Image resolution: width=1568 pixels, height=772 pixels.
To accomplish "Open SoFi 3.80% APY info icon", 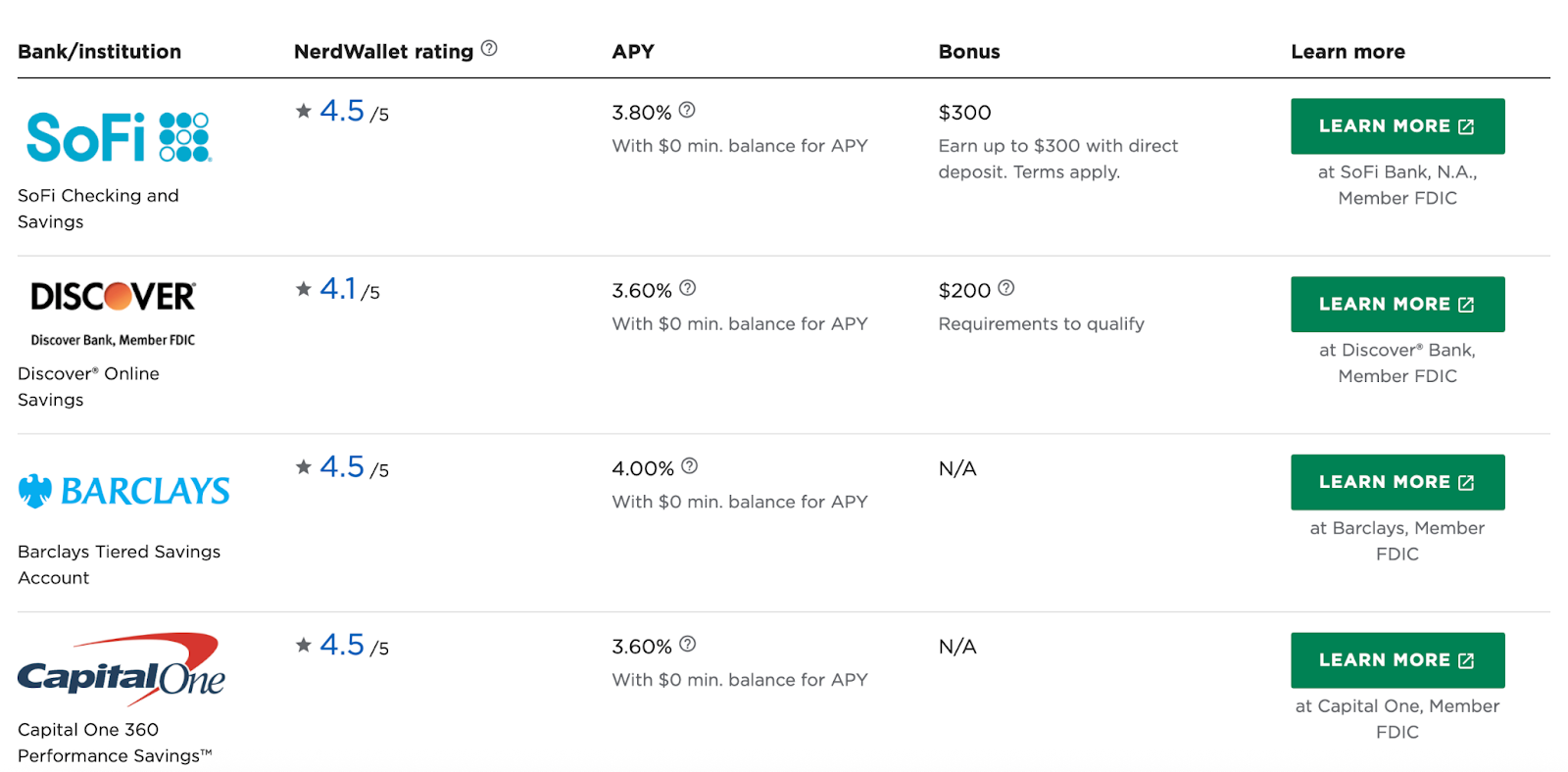I will click(687, 110).
